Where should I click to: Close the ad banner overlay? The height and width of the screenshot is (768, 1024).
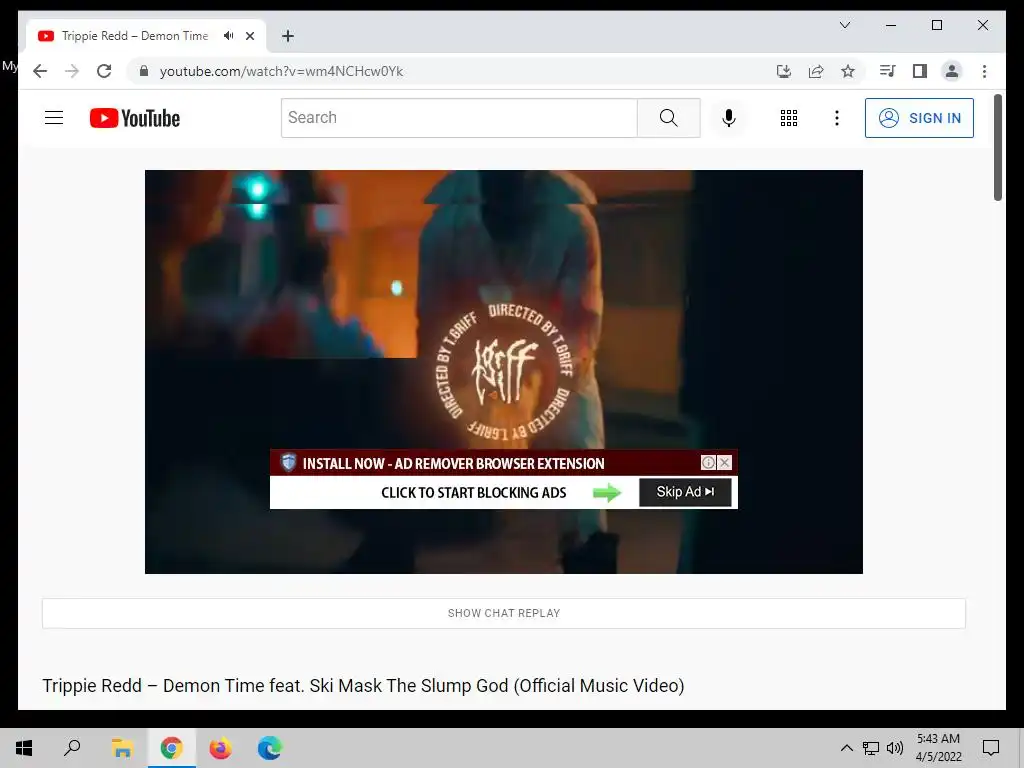(724, 462)
